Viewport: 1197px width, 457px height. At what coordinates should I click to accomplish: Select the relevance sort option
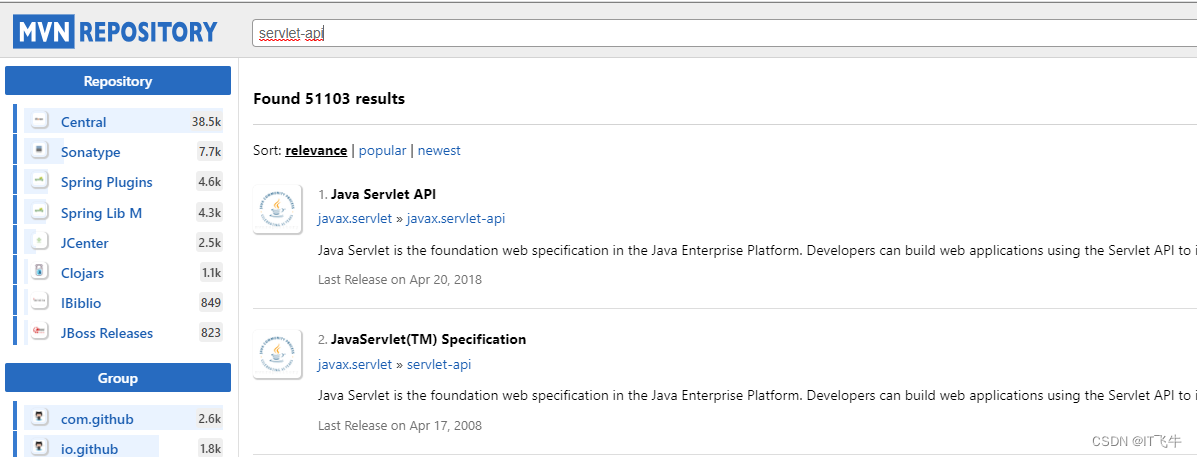tap(316, 150)
